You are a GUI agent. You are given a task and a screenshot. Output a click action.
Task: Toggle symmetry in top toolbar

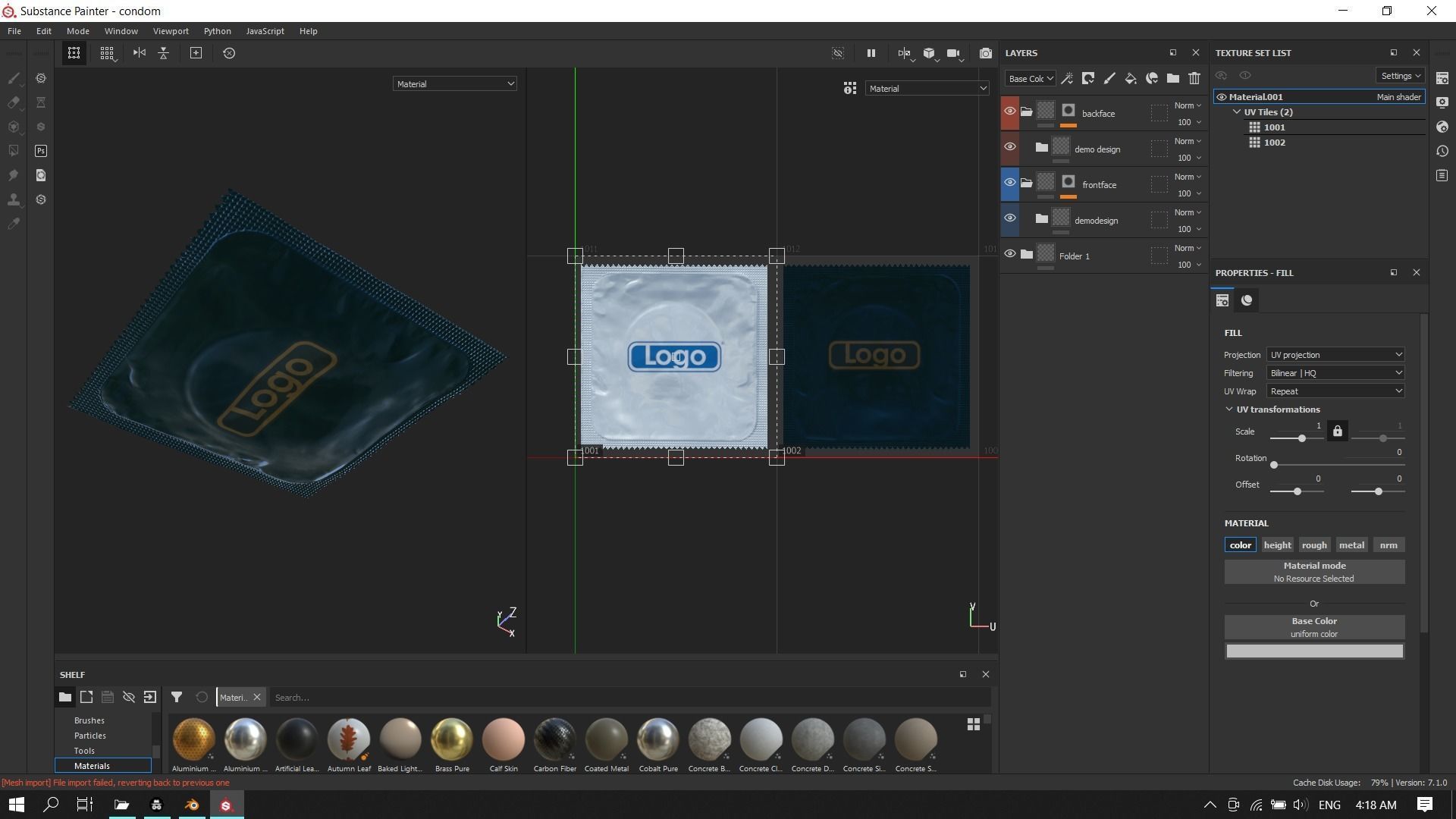tap(140, 53)
